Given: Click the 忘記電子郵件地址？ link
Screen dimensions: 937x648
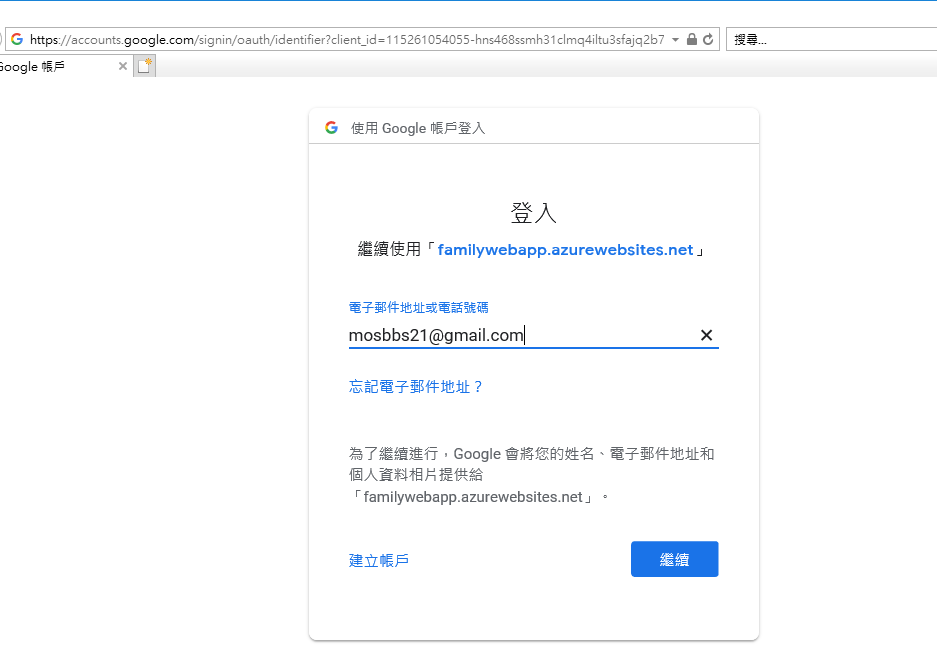Looking at the screenshot, I should click(x=416, y=387).
